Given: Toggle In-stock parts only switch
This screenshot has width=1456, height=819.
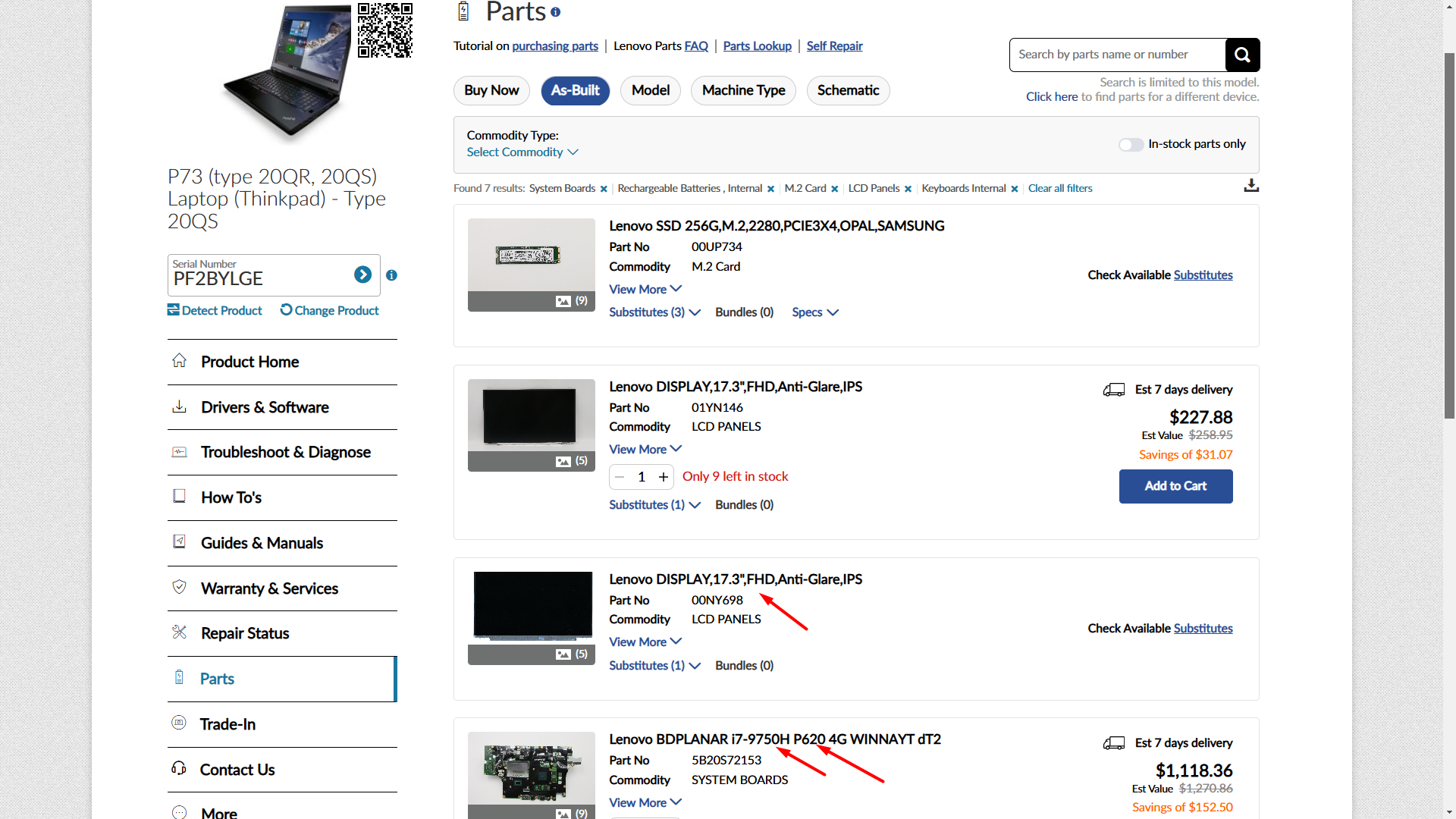Looking at the screenshot, I should [x=1131, y=144].
